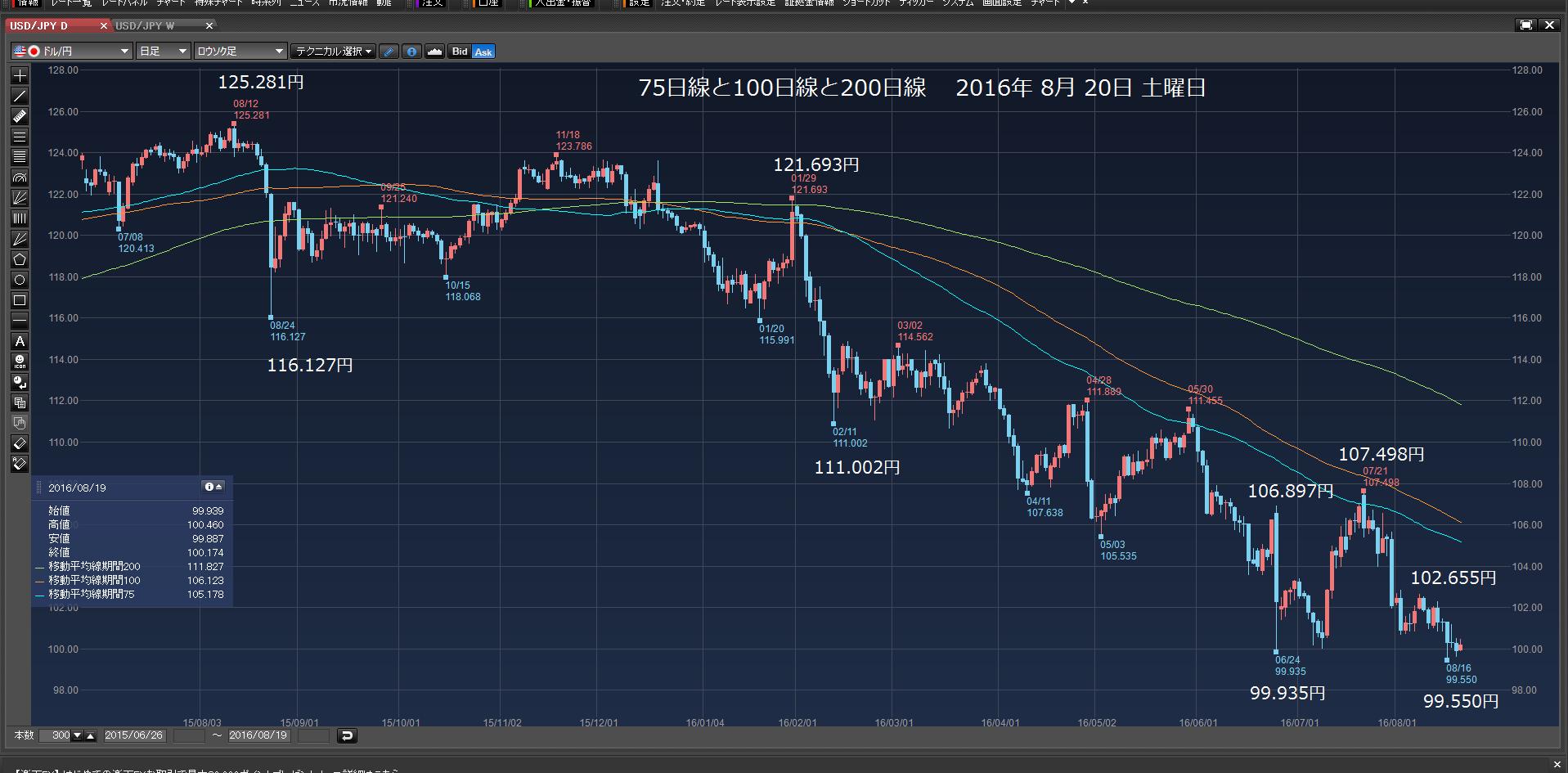The width and height of the screenshot is (1568, 773).
Task: Click the 107.498円 annotation label
Action: click(x=1382, y=454)
